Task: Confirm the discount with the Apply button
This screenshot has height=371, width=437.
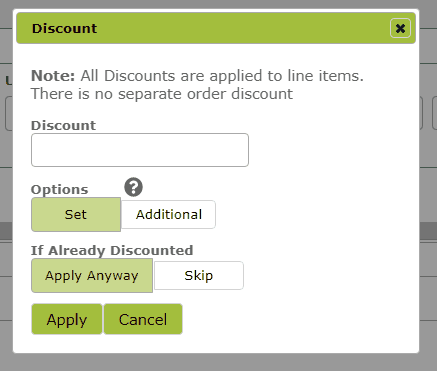Action: coord(67,319)
